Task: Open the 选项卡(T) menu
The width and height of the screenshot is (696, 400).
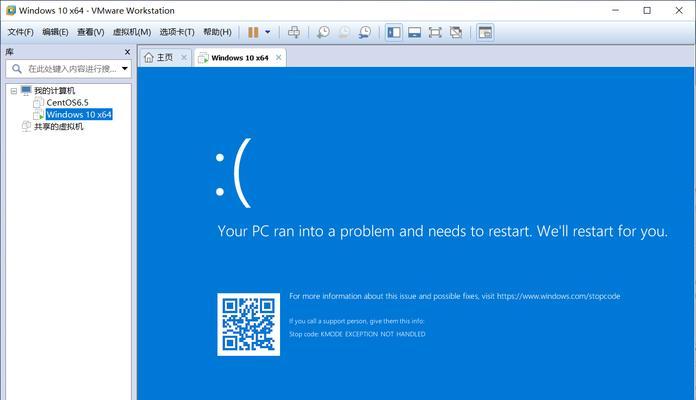Action: (177, 32)
